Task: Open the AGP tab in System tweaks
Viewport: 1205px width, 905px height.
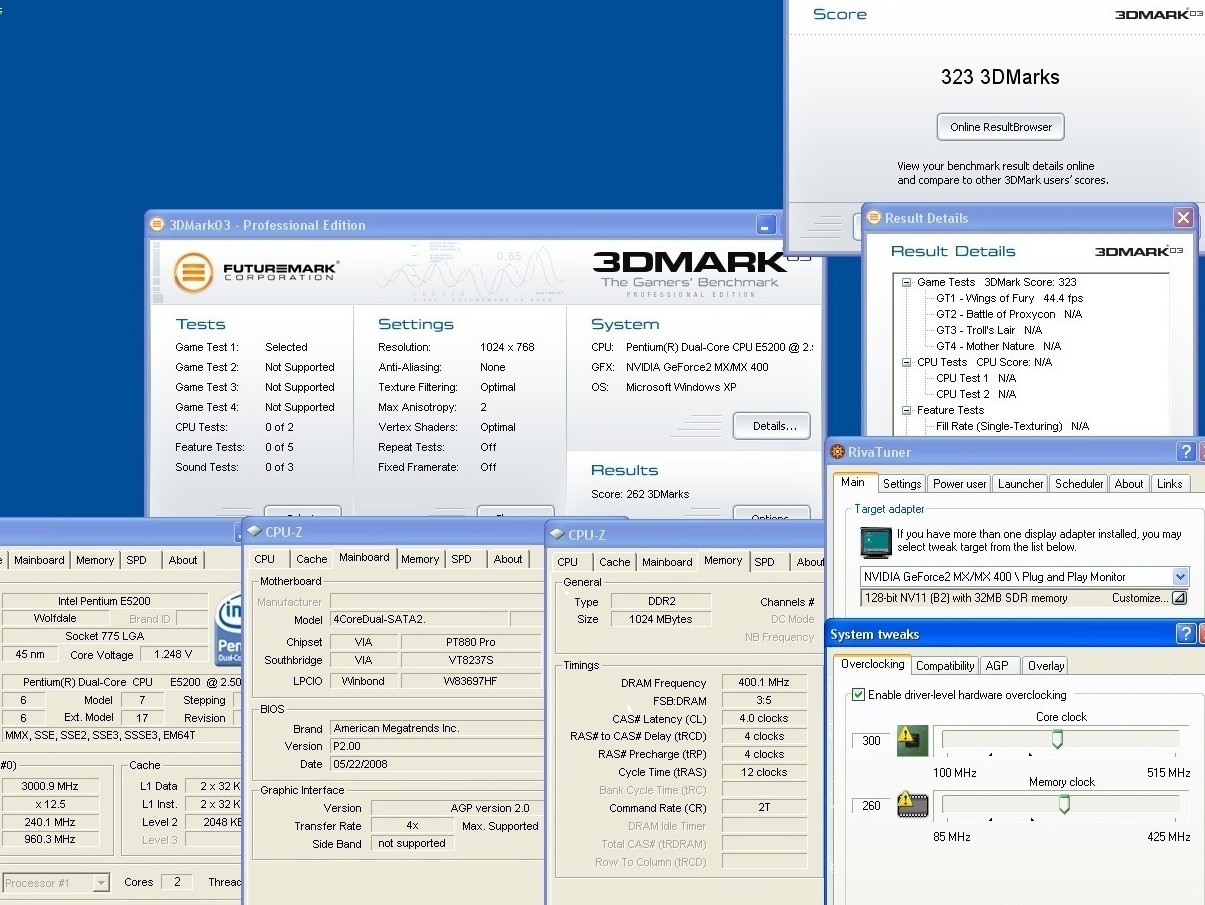Action: (997, 666)
